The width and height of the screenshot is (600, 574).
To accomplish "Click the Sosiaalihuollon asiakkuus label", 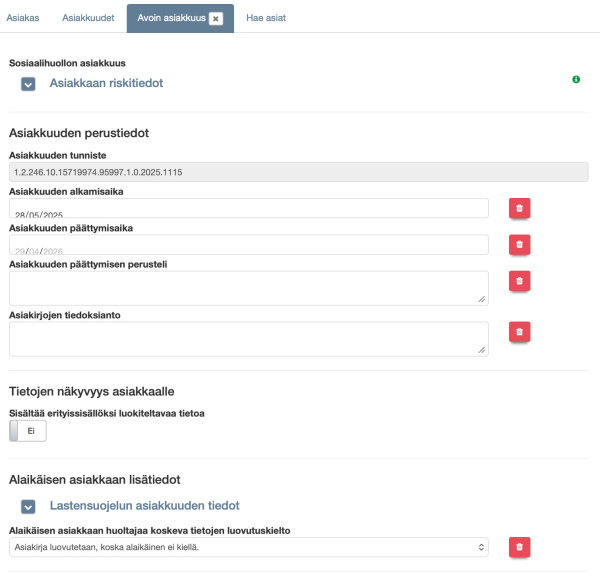I will (67, 63).
